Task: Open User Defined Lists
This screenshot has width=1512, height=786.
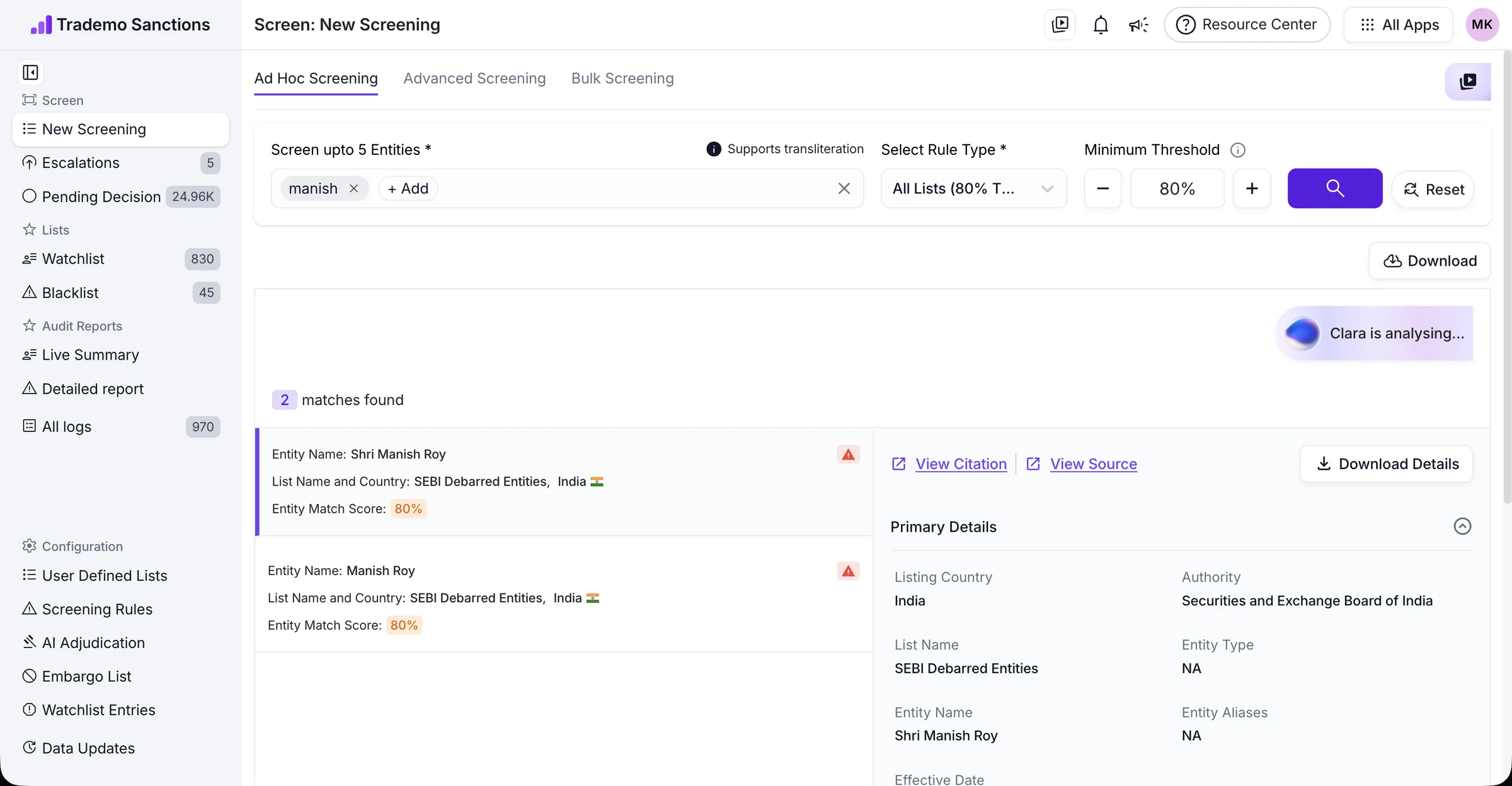Action: point(120,575)
